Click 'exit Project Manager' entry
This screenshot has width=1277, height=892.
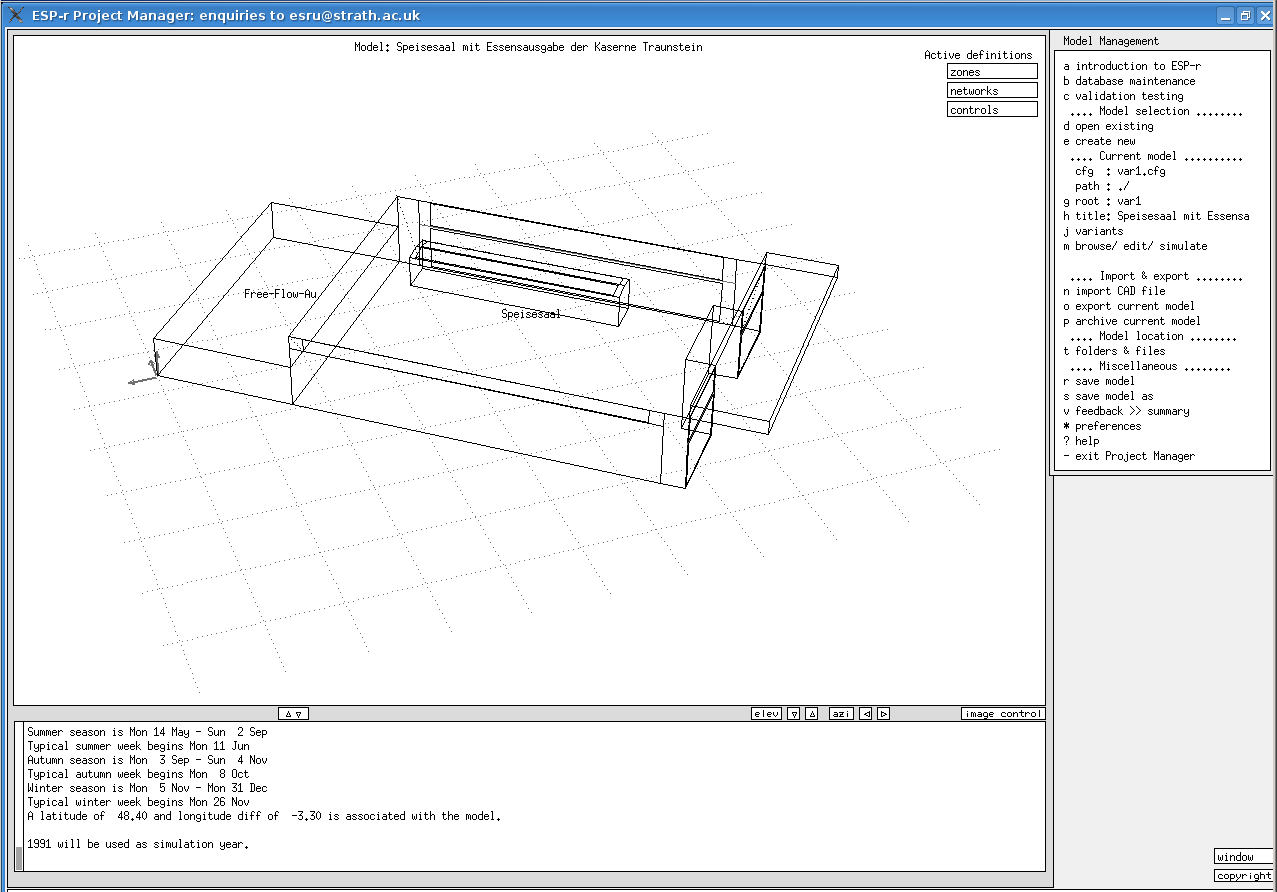tap(1129, 456)
